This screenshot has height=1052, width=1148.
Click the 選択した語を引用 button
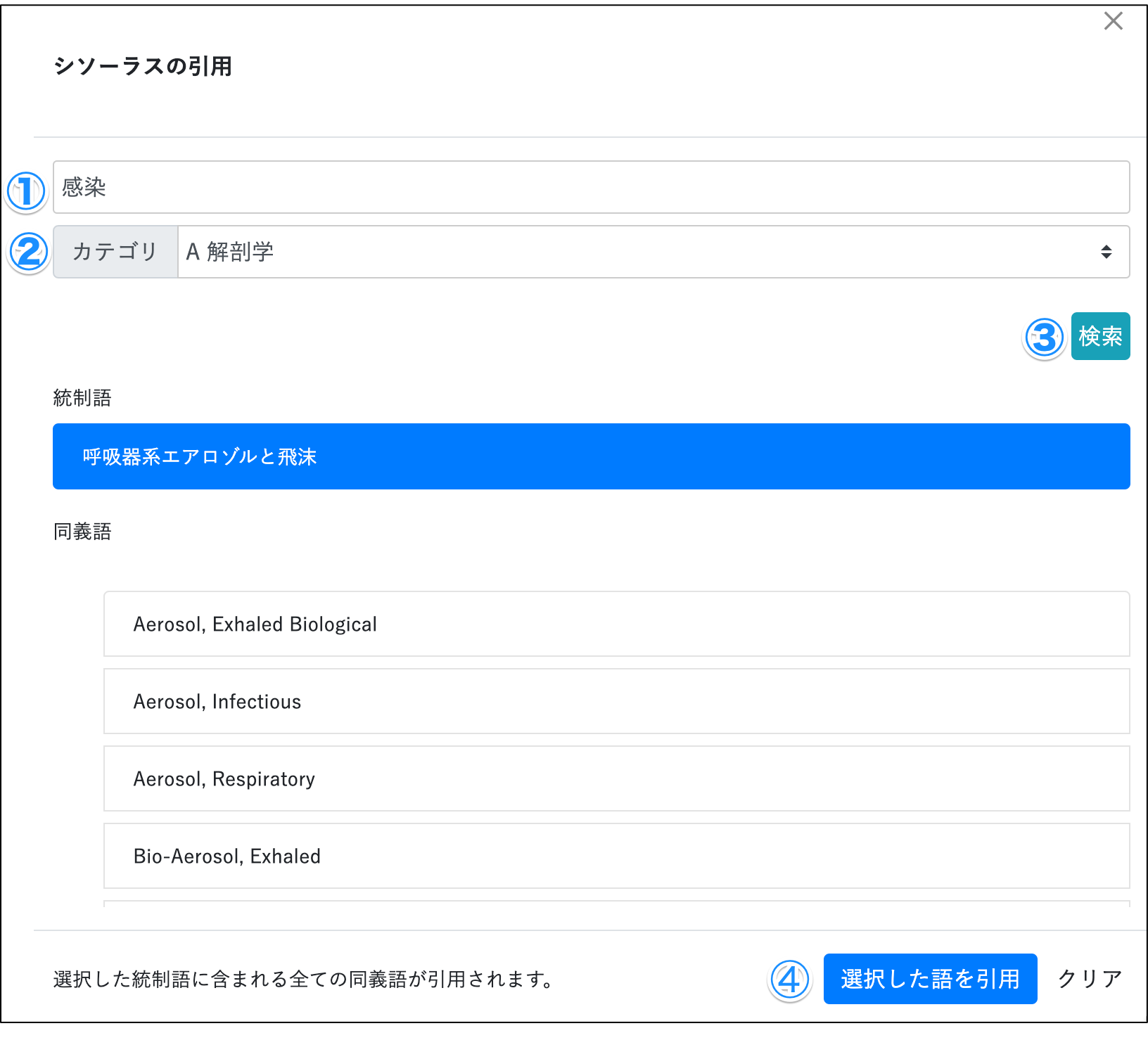click(929, 979)
